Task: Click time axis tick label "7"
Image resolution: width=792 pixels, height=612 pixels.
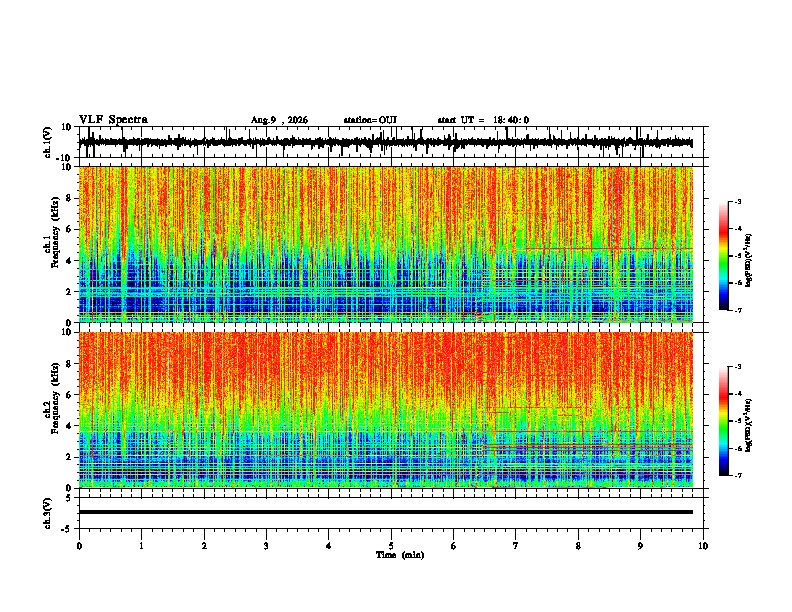Action: tap(516, 546)
